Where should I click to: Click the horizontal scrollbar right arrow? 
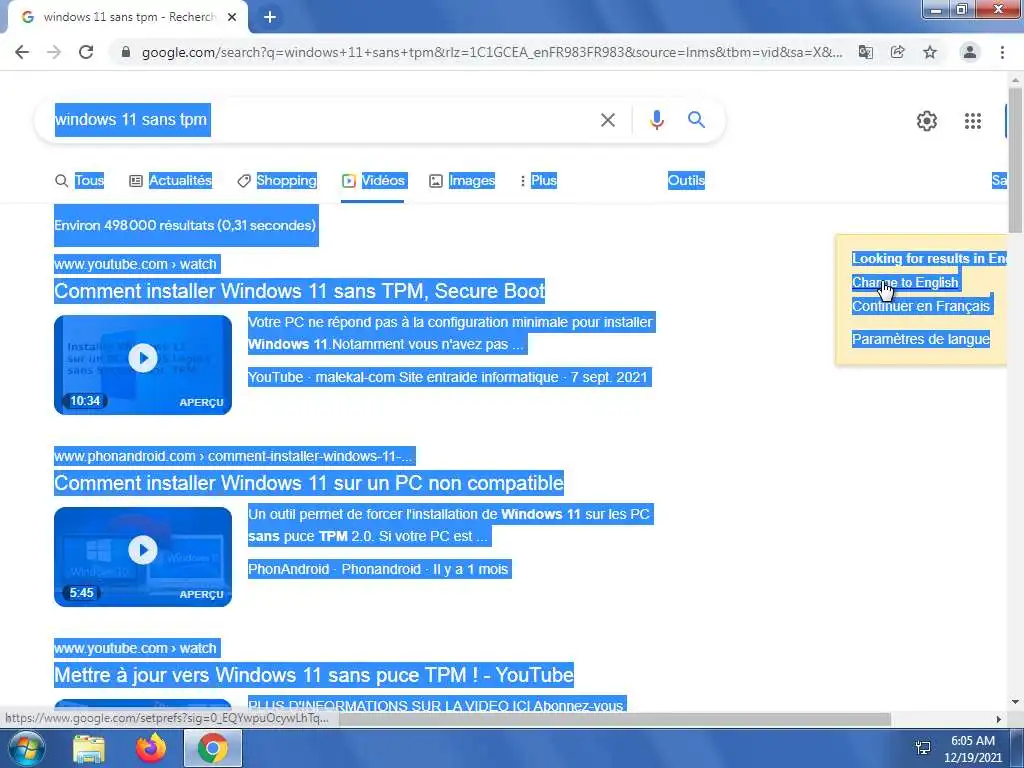tap(999, 719)
